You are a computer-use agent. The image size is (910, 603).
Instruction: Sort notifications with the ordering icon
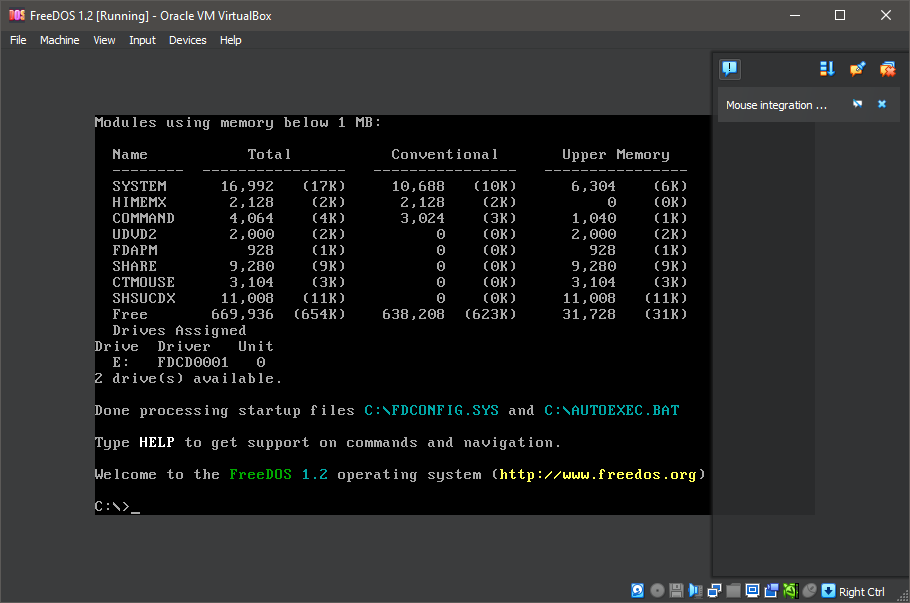[x=827, y=69]
